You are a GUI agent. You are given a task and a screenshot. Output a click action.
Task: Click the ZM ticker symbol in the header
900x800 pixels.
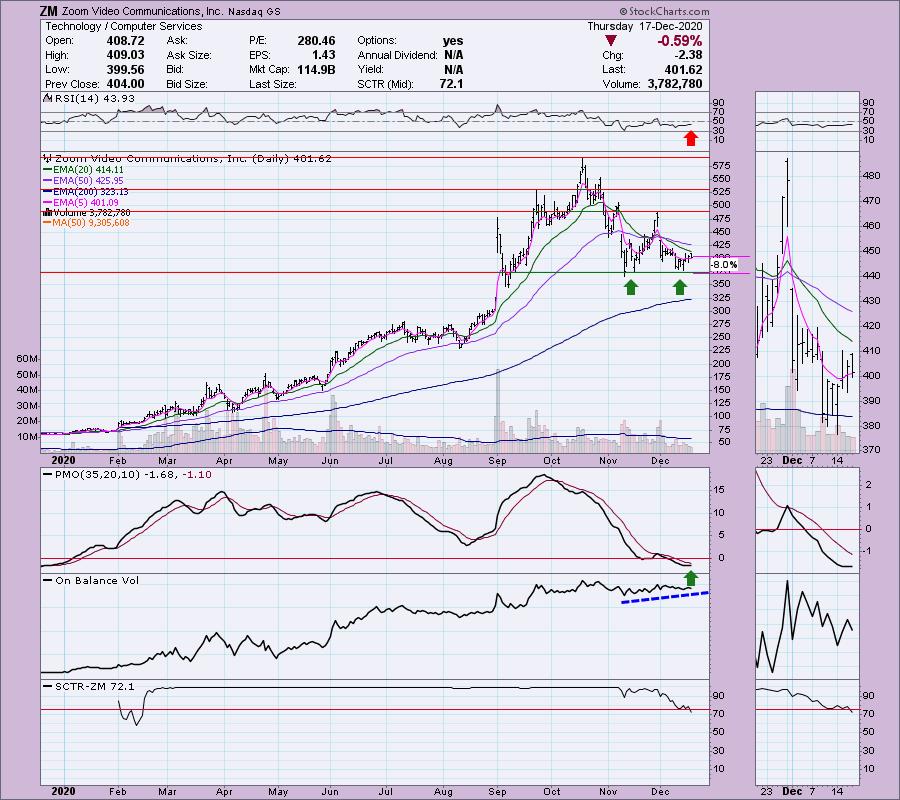[48, 11]
